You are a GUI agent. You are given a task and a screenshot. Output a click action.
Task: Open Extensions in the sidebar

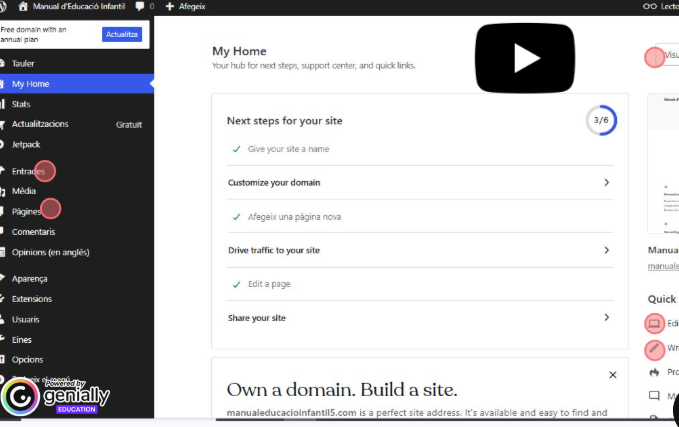point(32,299)
